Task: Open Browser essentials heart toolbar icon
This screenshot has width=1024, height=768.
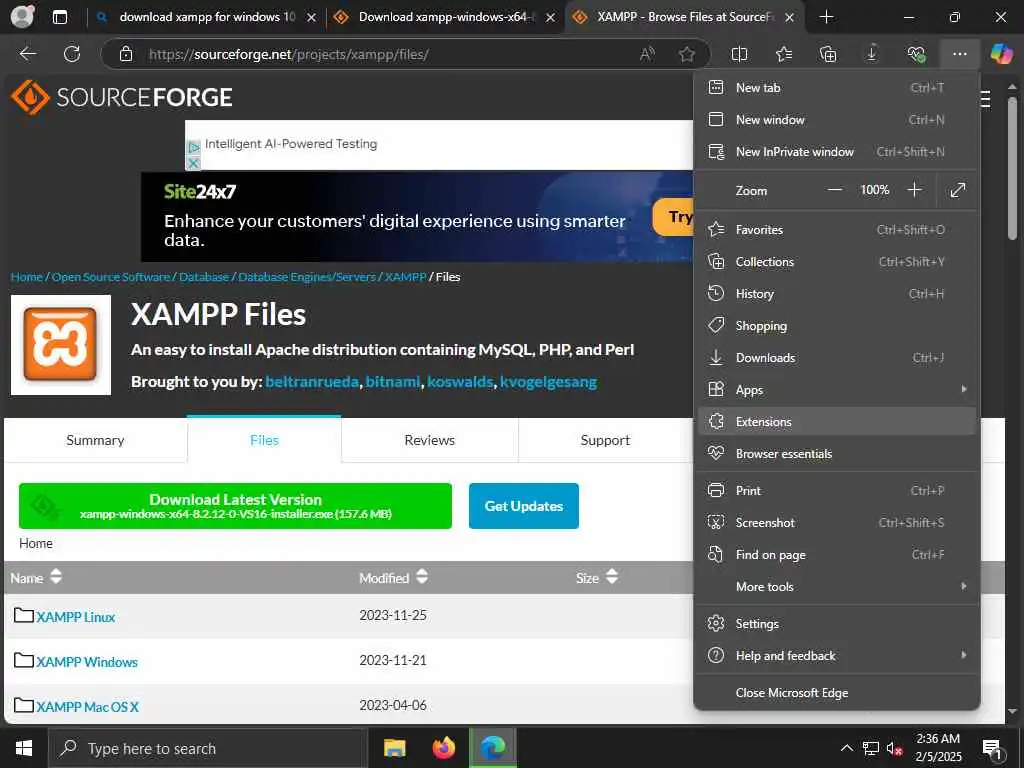Action: coord(916,54)
